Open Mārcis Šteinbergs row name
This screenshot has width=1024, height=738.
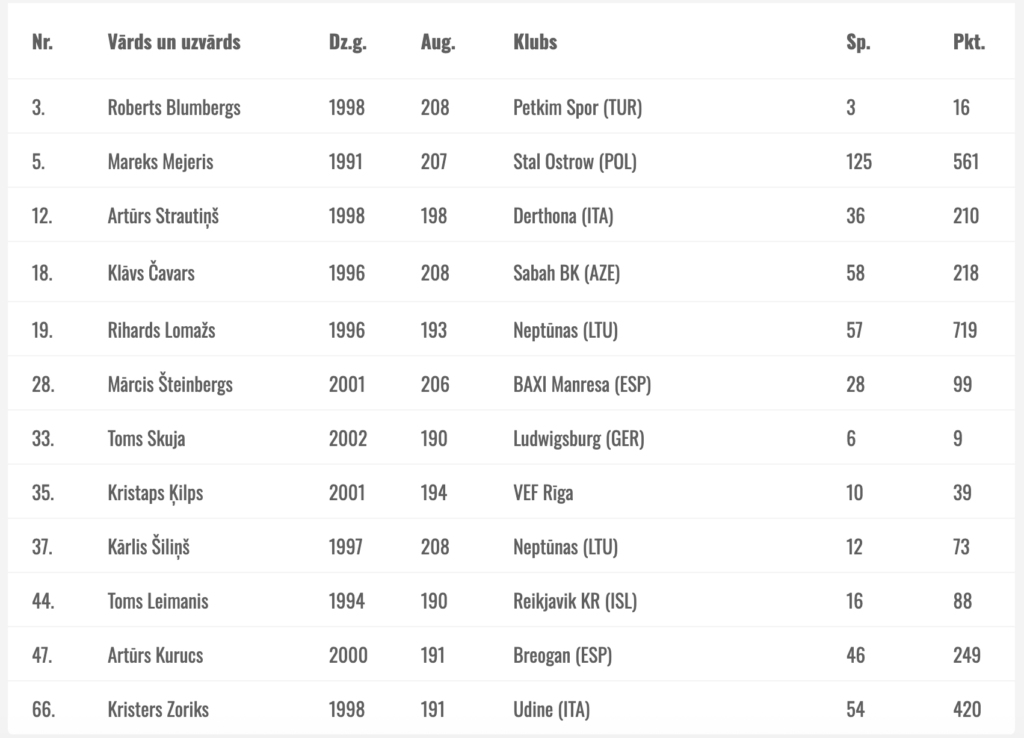(170, 384)
